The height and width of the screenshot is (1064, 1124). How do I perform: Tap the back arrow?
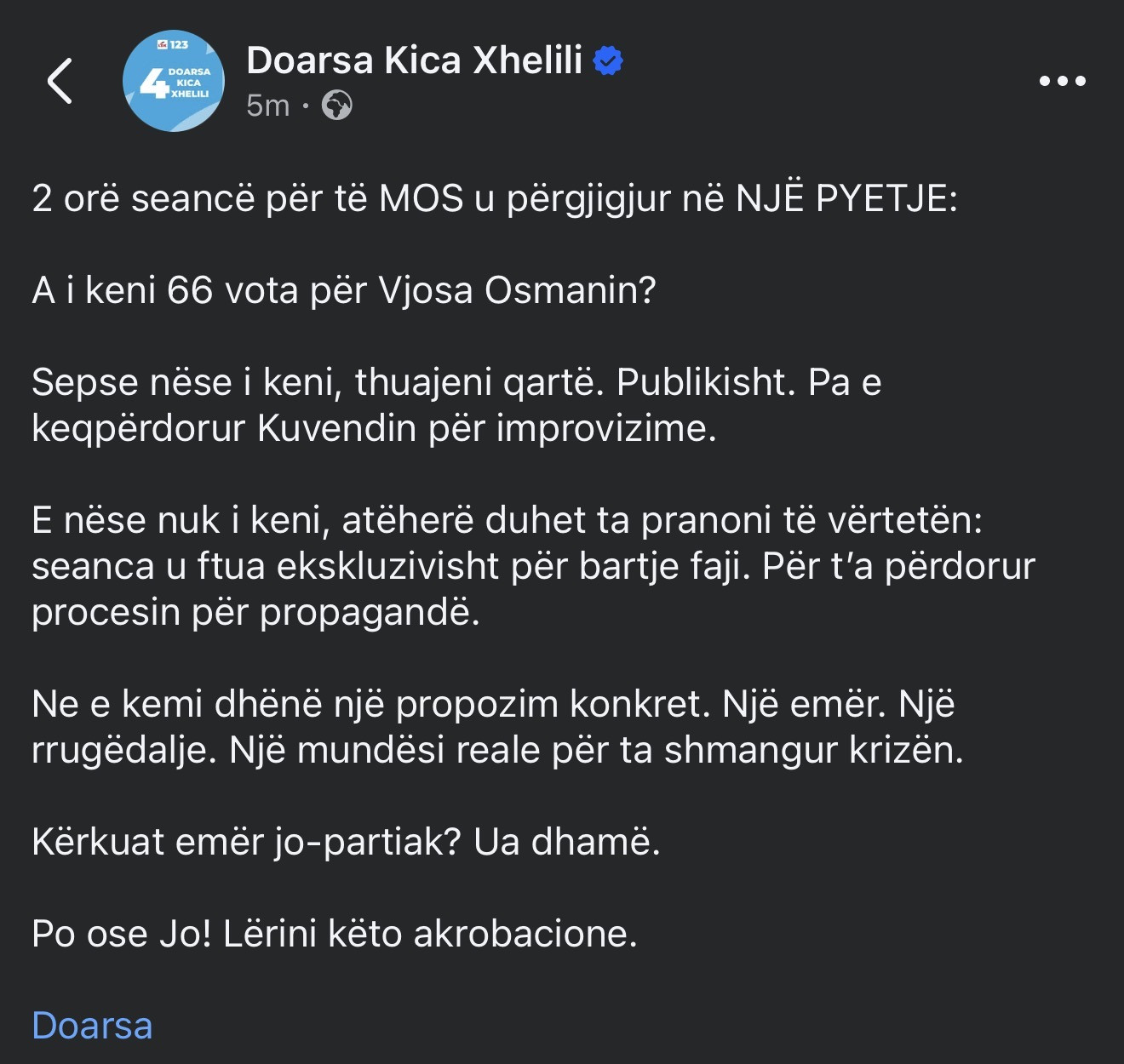[x=60, y=82]
